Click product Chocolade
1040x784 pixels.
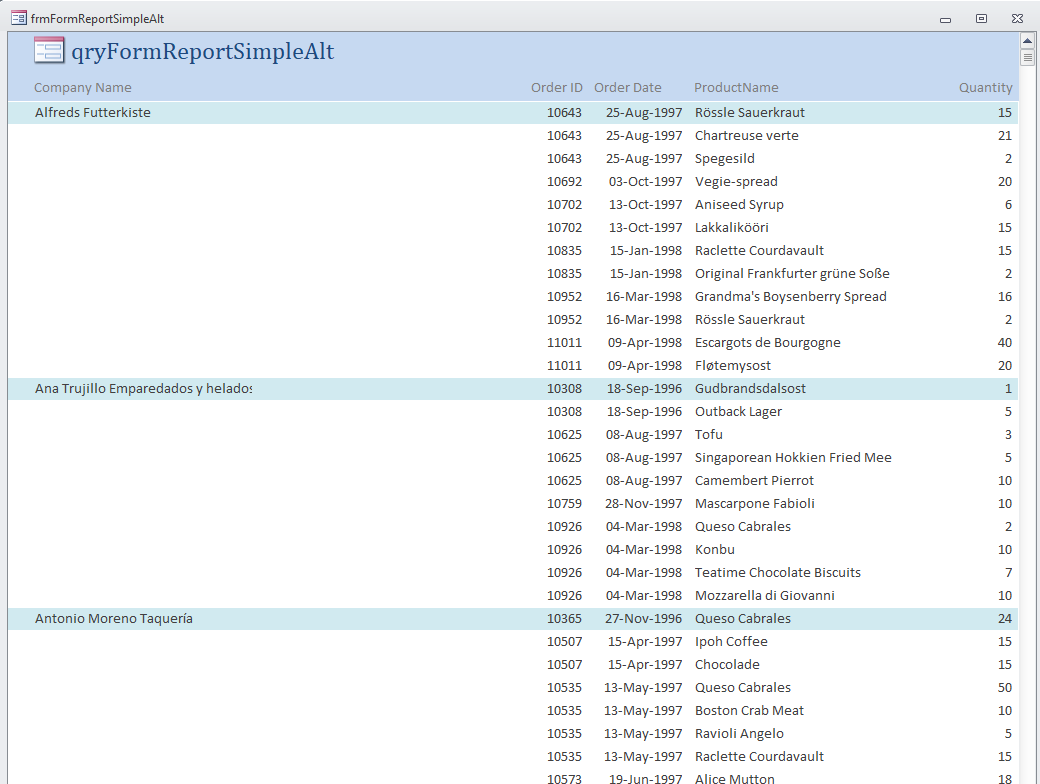(727, 665)
